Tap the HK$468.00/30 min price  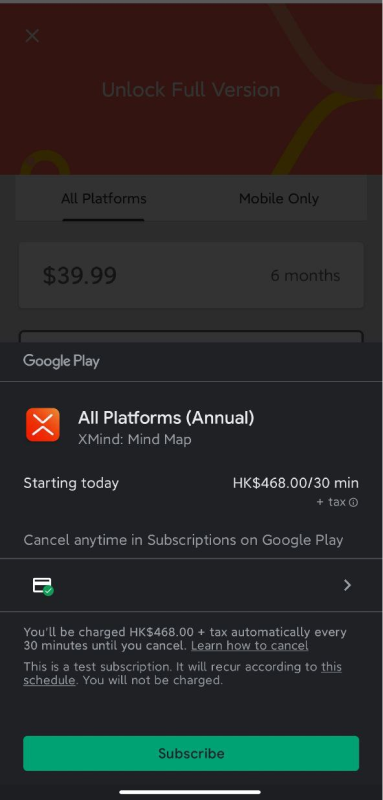coord(296,483)
